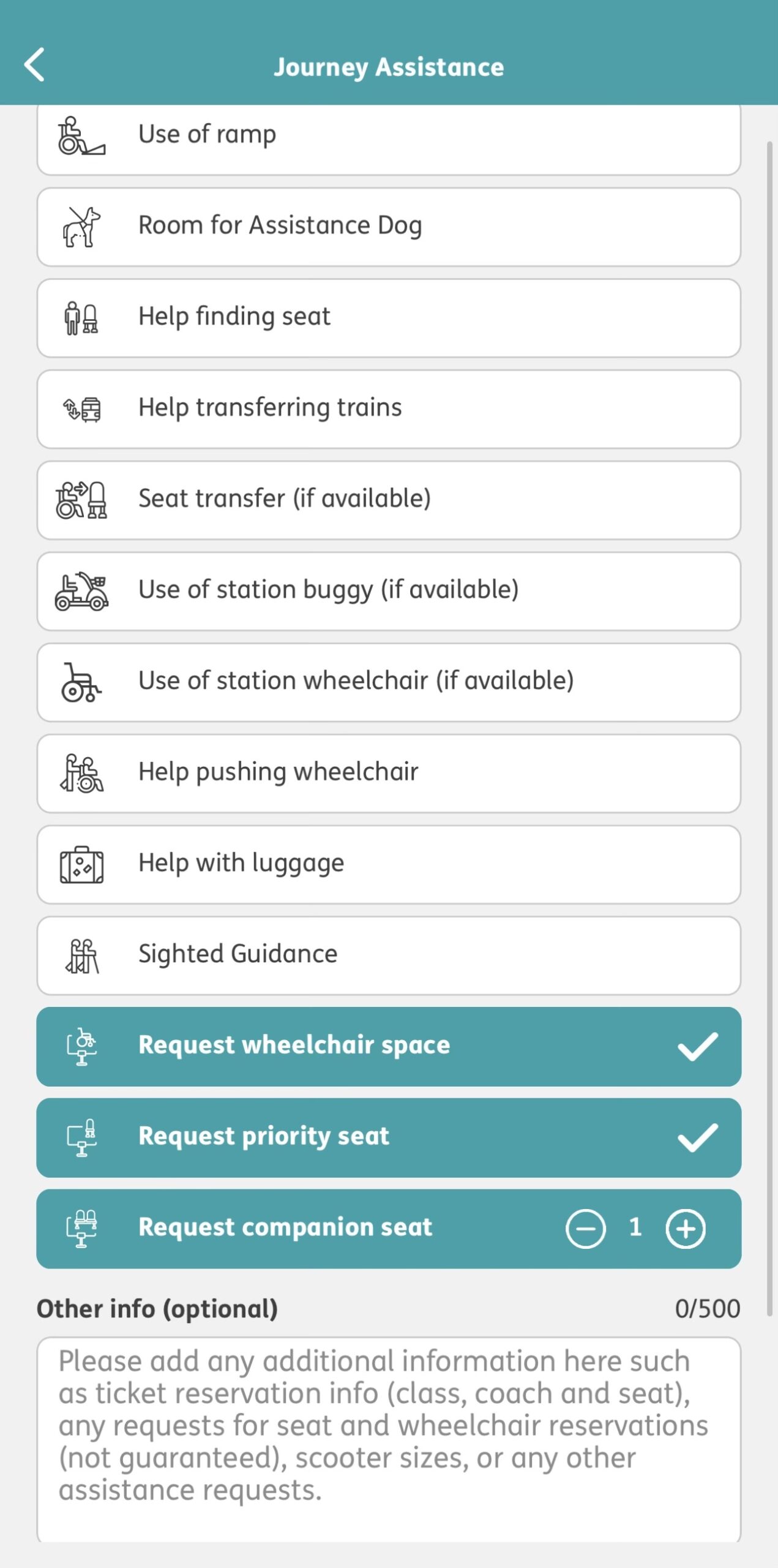Click the help finding seat icon

point(83,317)
